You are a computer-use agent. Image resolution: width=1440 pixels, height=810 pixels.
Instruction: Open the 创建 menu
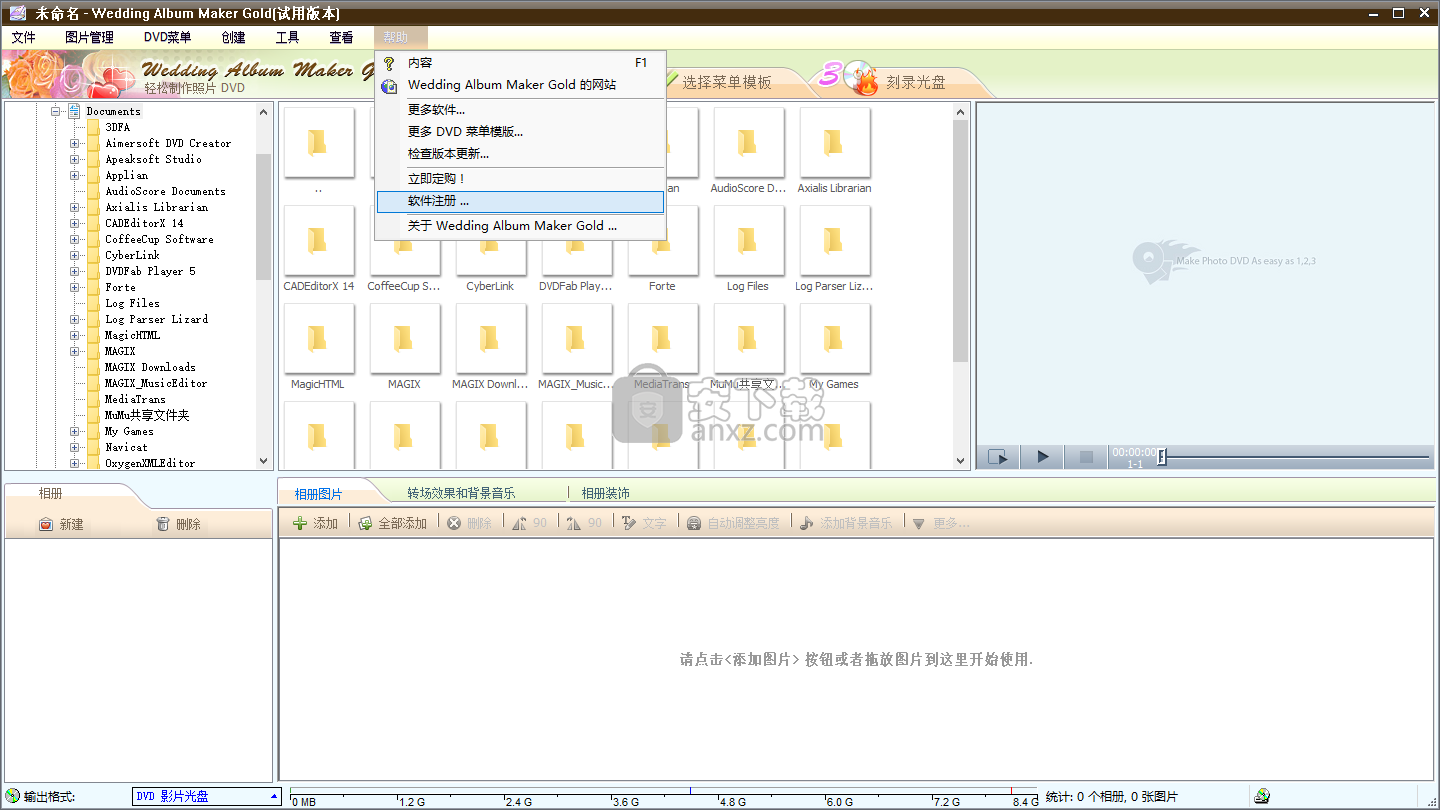pos(233,37)
